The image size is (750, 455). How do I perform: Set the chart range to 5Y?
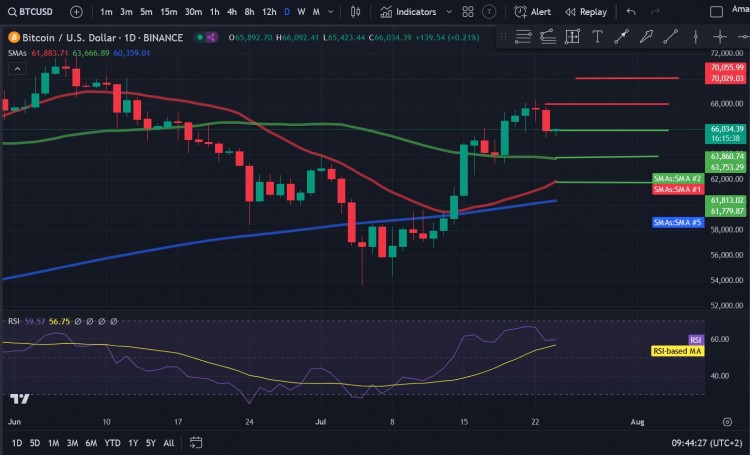pos(151,443)
